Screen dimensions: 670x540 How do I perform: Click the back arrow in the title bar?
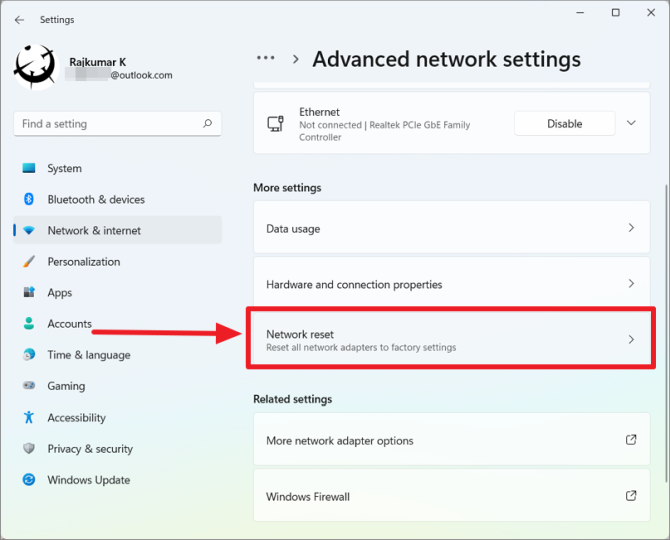point(19,19)
